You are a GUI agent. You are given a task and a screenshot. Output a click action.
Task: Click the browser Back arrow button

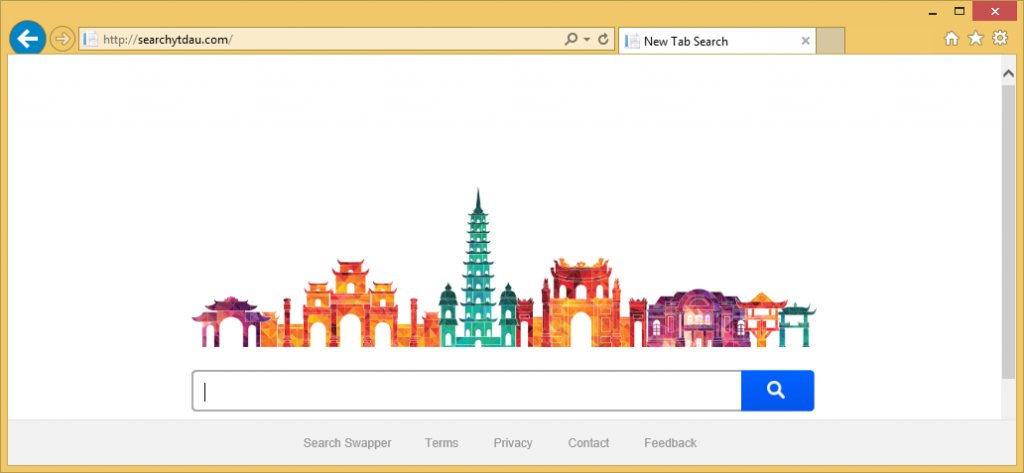(28, 39)
